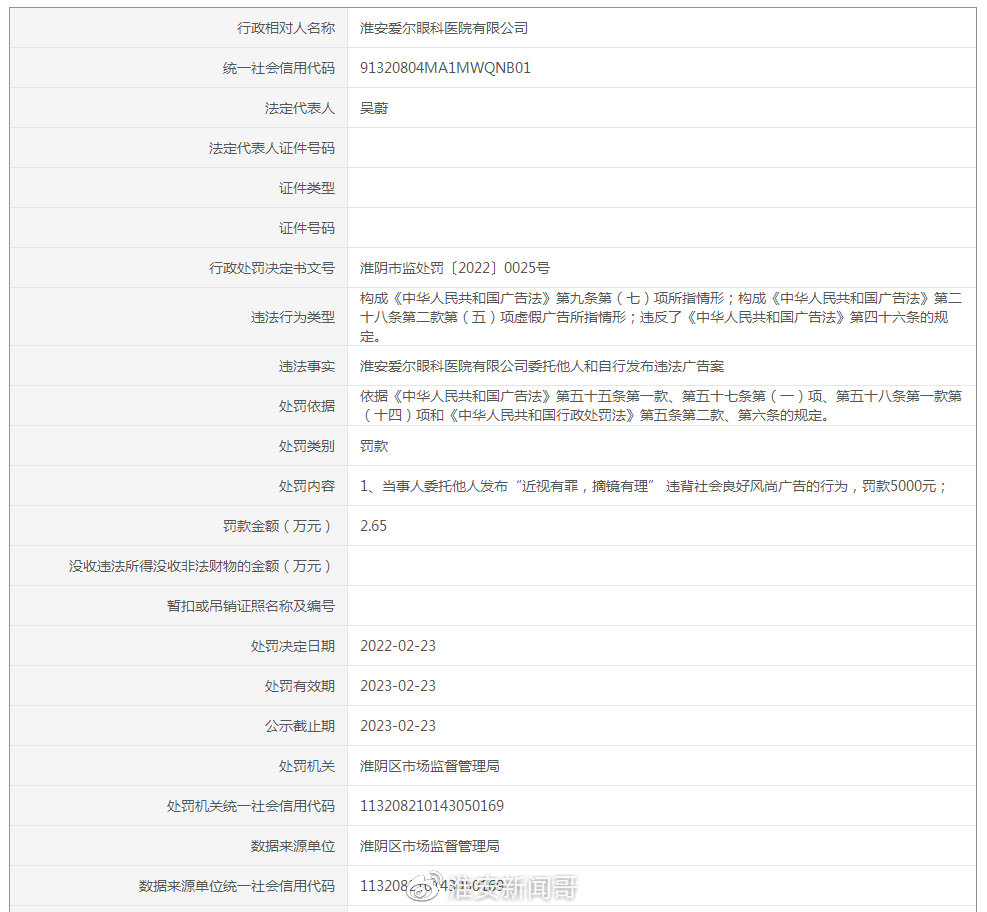Click the label 处罚有效期
Image resolution: width=987 pixels, height=912 pixels.
(x=300, y=686)
